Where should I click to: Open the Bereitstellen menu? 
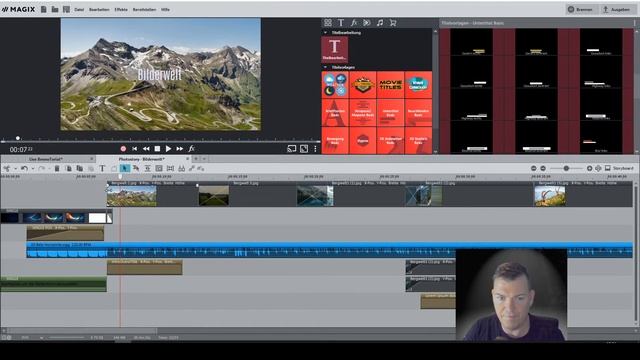[144, 9]
